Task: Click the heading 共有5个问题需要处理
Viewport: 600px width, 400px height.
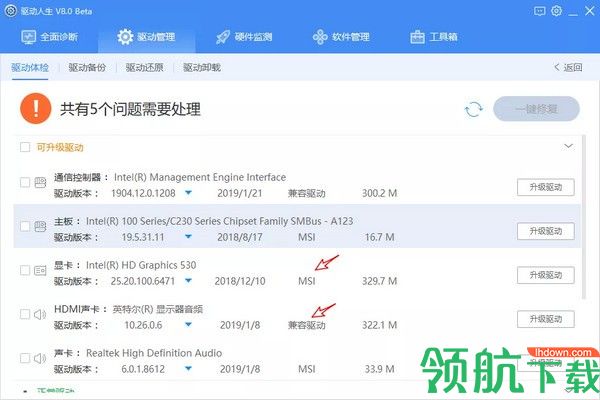Action: coord(130,109)
